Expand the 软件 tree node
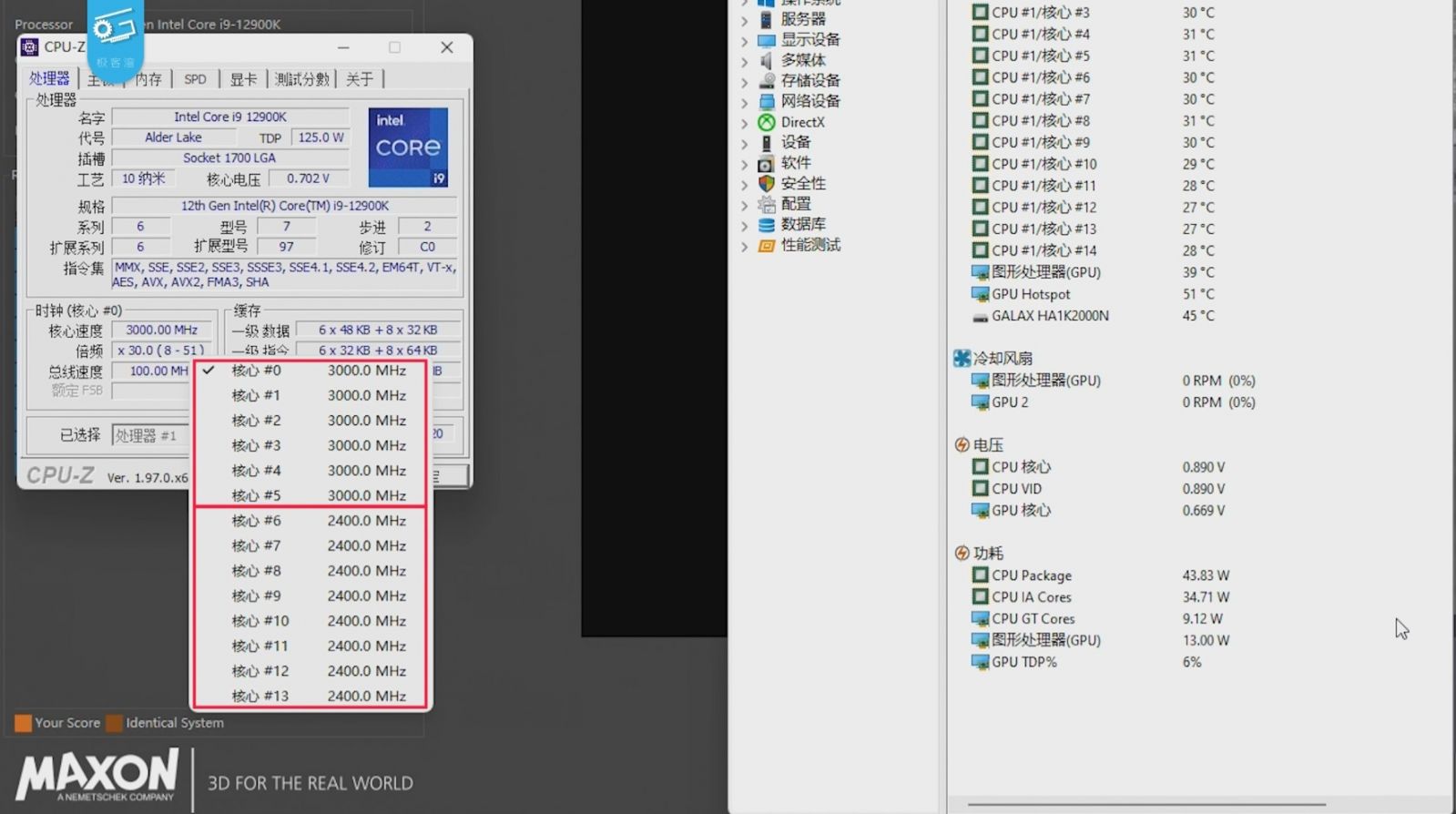Viewport: 1456px width, 814px height. point(745,164)
